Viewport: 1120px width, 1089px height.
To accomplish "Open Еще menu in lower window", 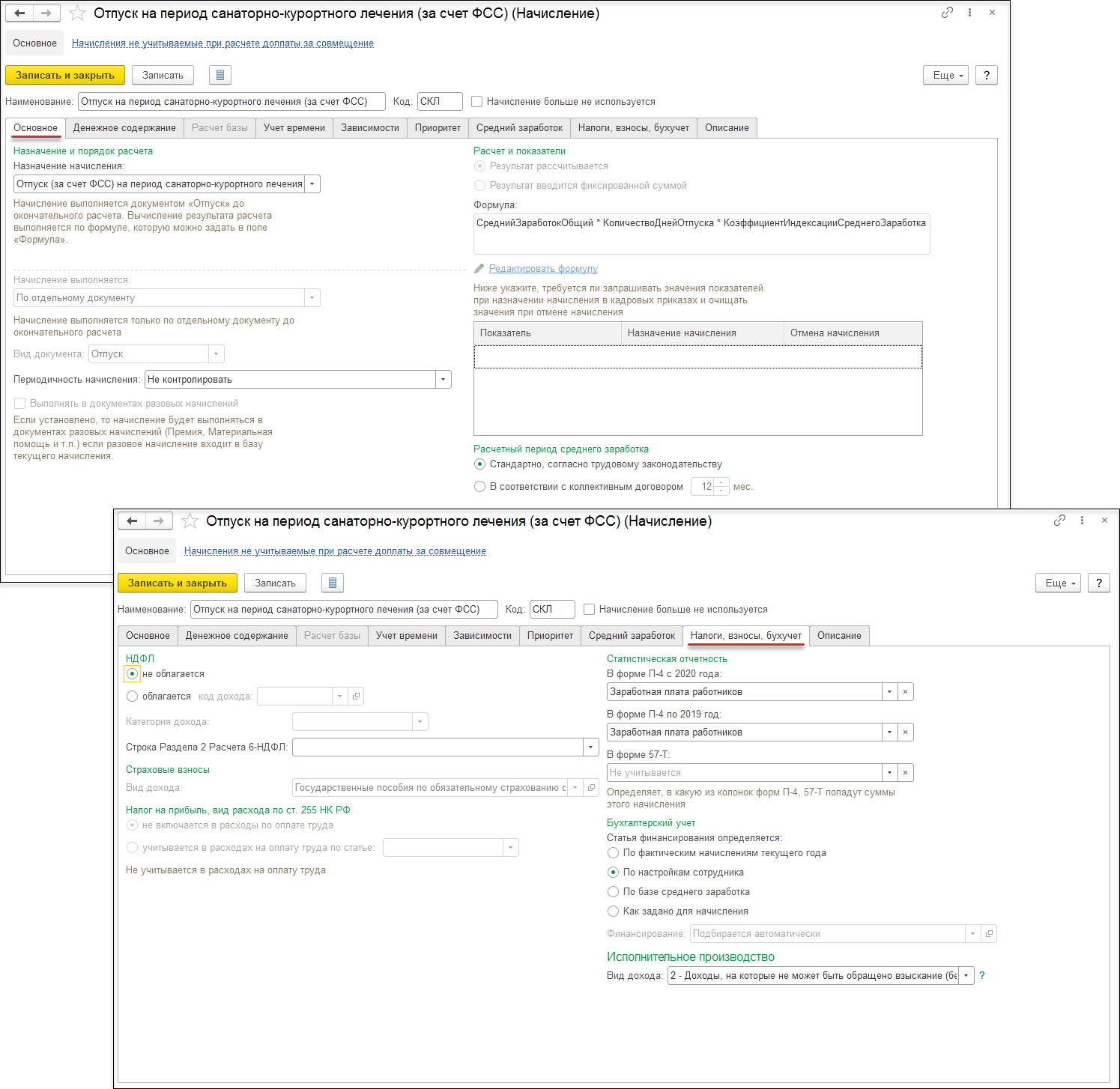I will [x=1059, y=583].
